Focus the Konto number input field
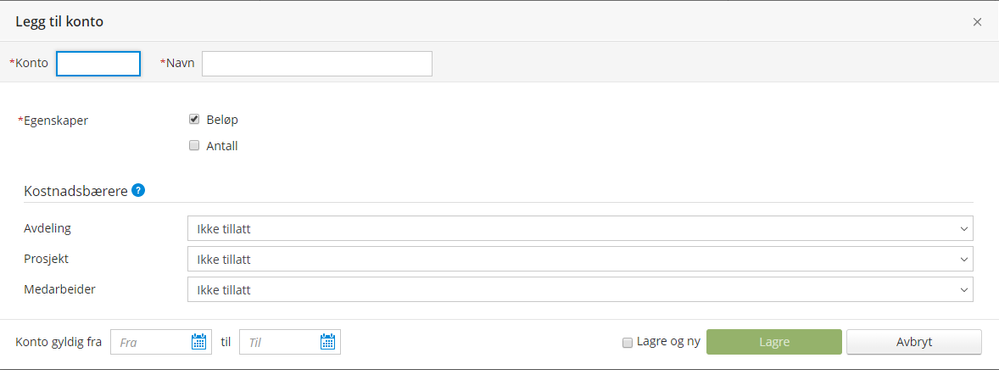999x370 pixels. (98, 64)
